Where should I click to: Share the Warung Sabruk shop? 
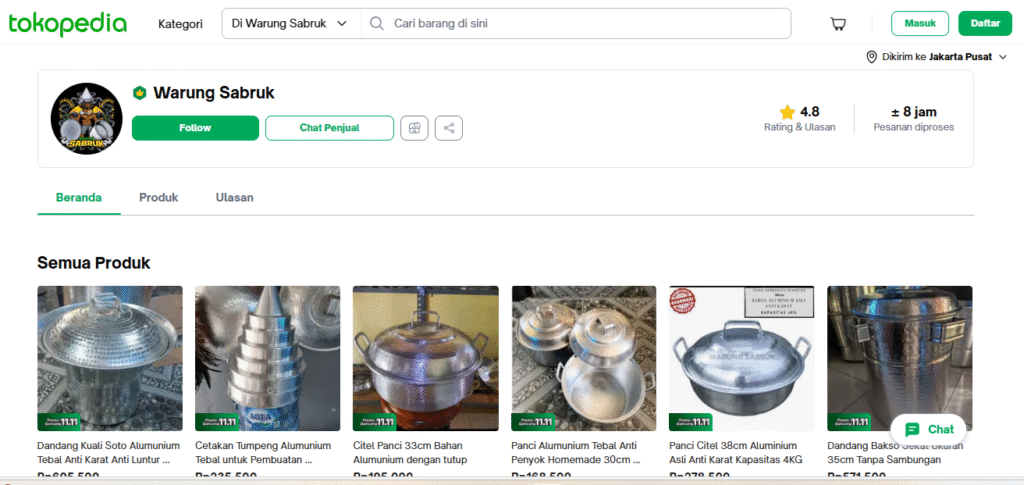(x=449, y=128)
